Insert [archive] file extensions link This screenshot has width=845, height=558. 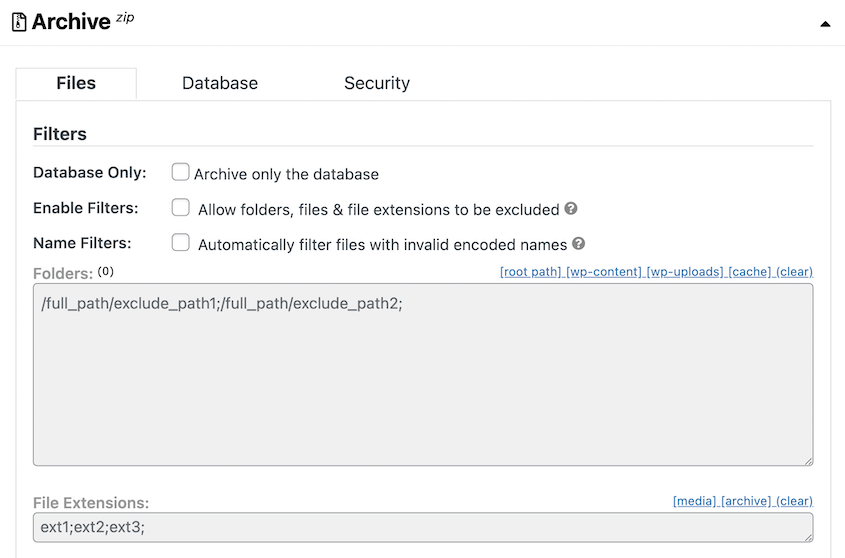click(x=746, y=501)
